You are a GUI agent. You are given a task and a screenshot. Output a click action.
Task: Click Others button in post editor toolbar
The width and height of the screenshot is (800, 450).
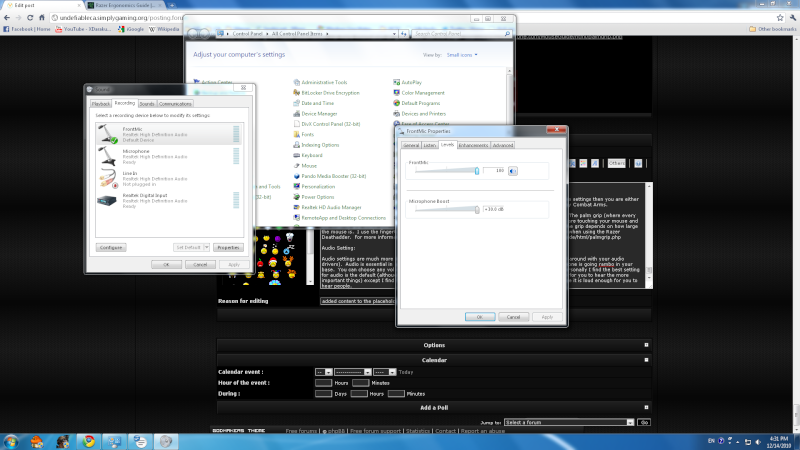[616, 163]
